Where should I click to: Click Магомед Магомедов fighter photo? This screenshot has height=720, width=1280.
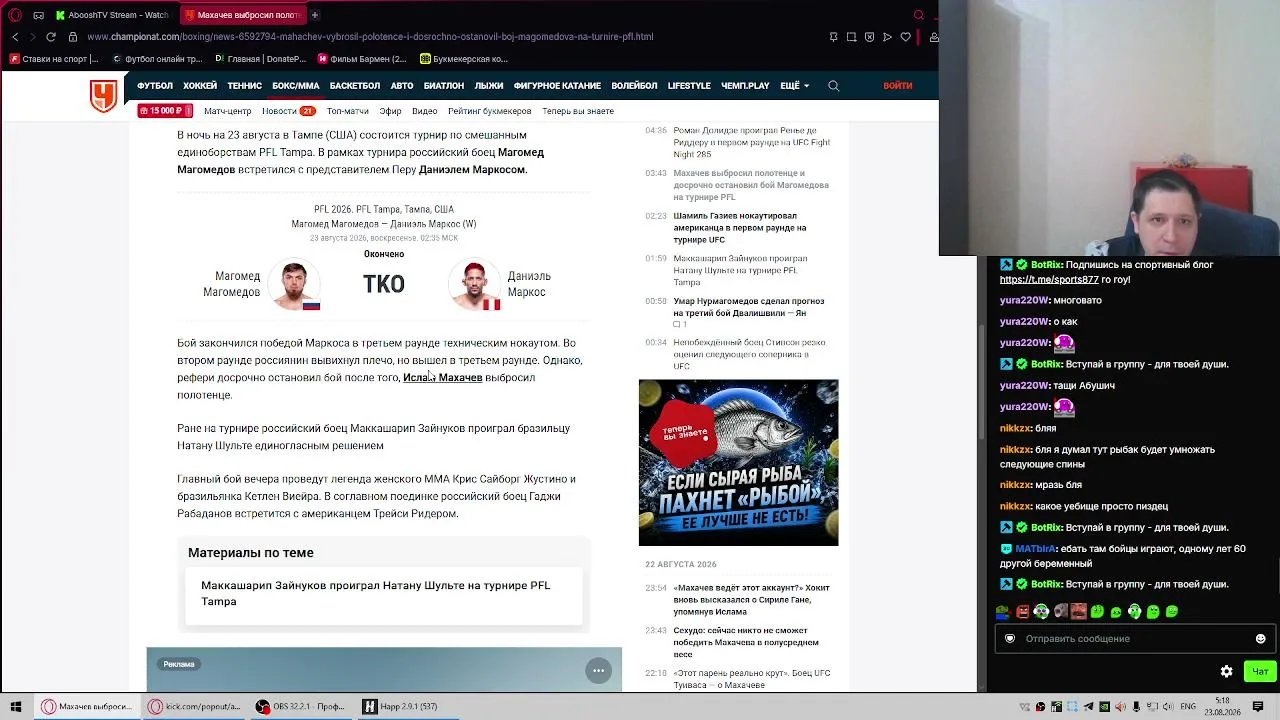(294, 284)
